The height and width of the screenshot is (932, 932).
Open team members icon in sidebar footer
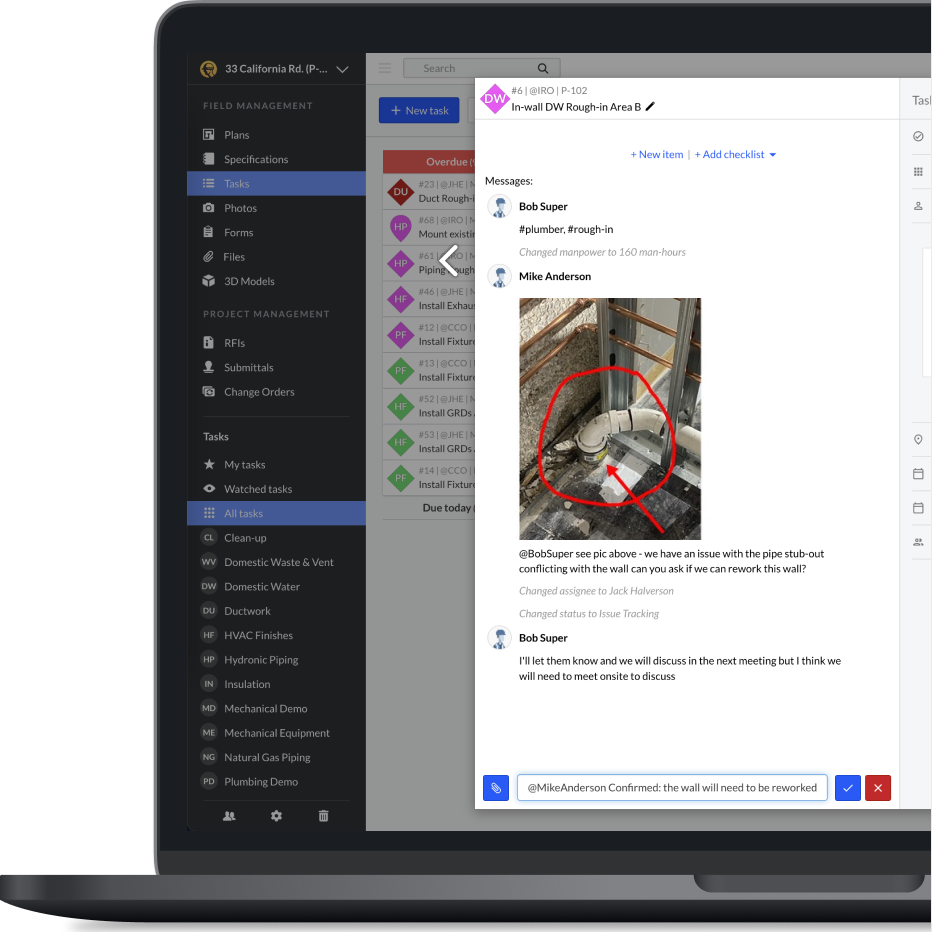point(229,816)
